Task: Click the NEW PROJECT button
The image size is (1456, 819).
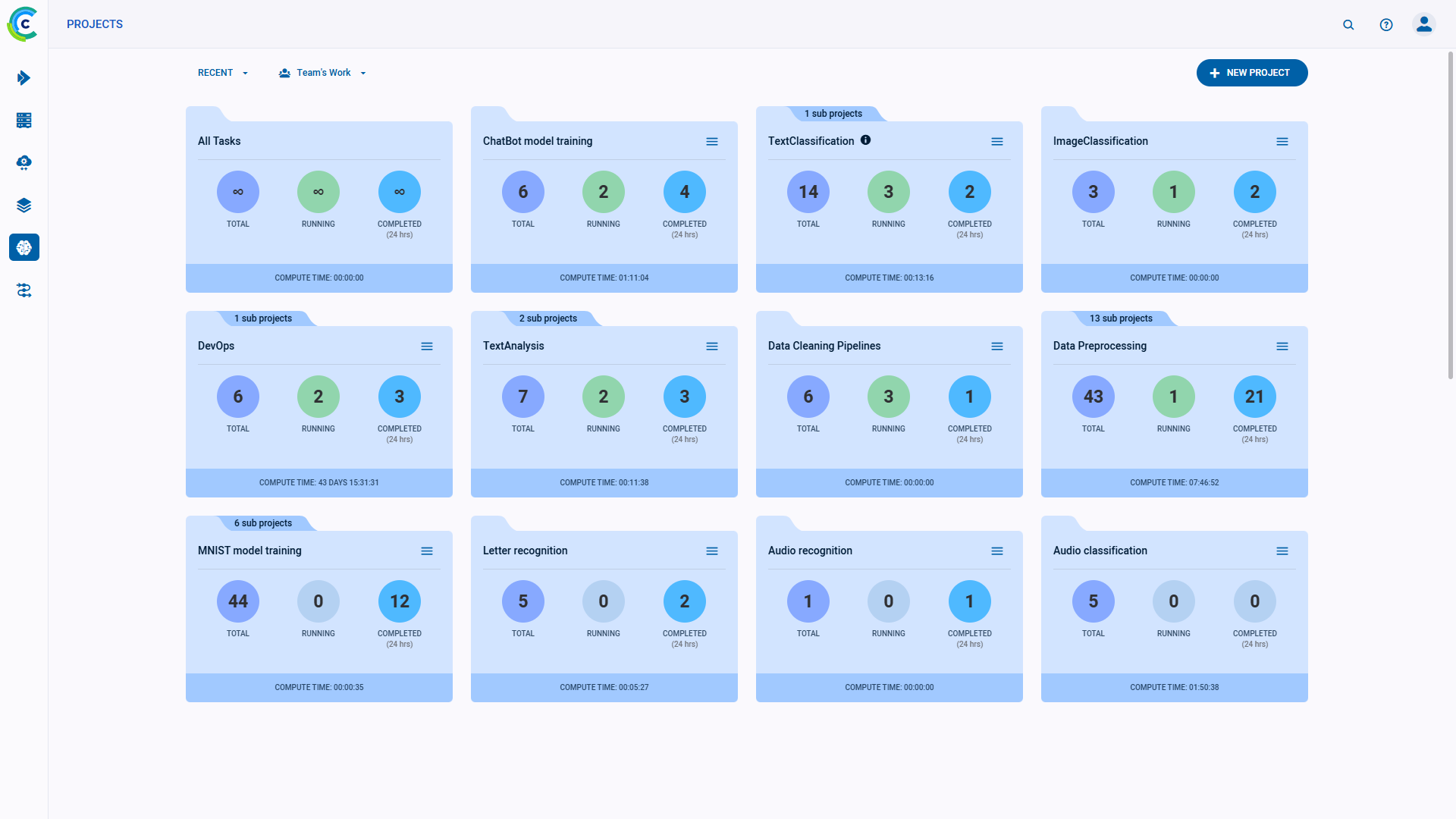Action: point(1252,73)
